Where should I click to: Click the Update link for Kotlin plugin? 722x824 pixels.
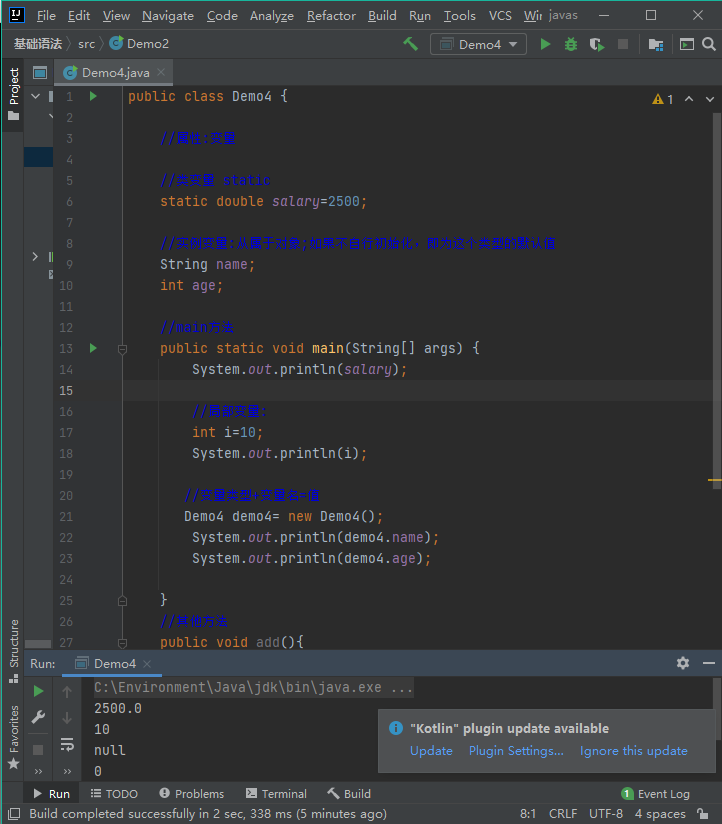point(431,751)
